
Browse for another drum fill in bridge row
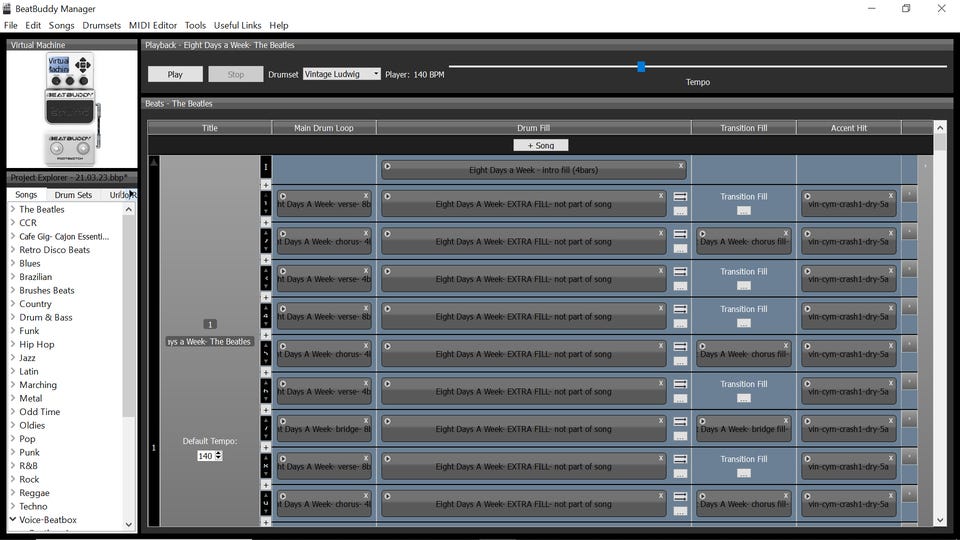(680, 436)
